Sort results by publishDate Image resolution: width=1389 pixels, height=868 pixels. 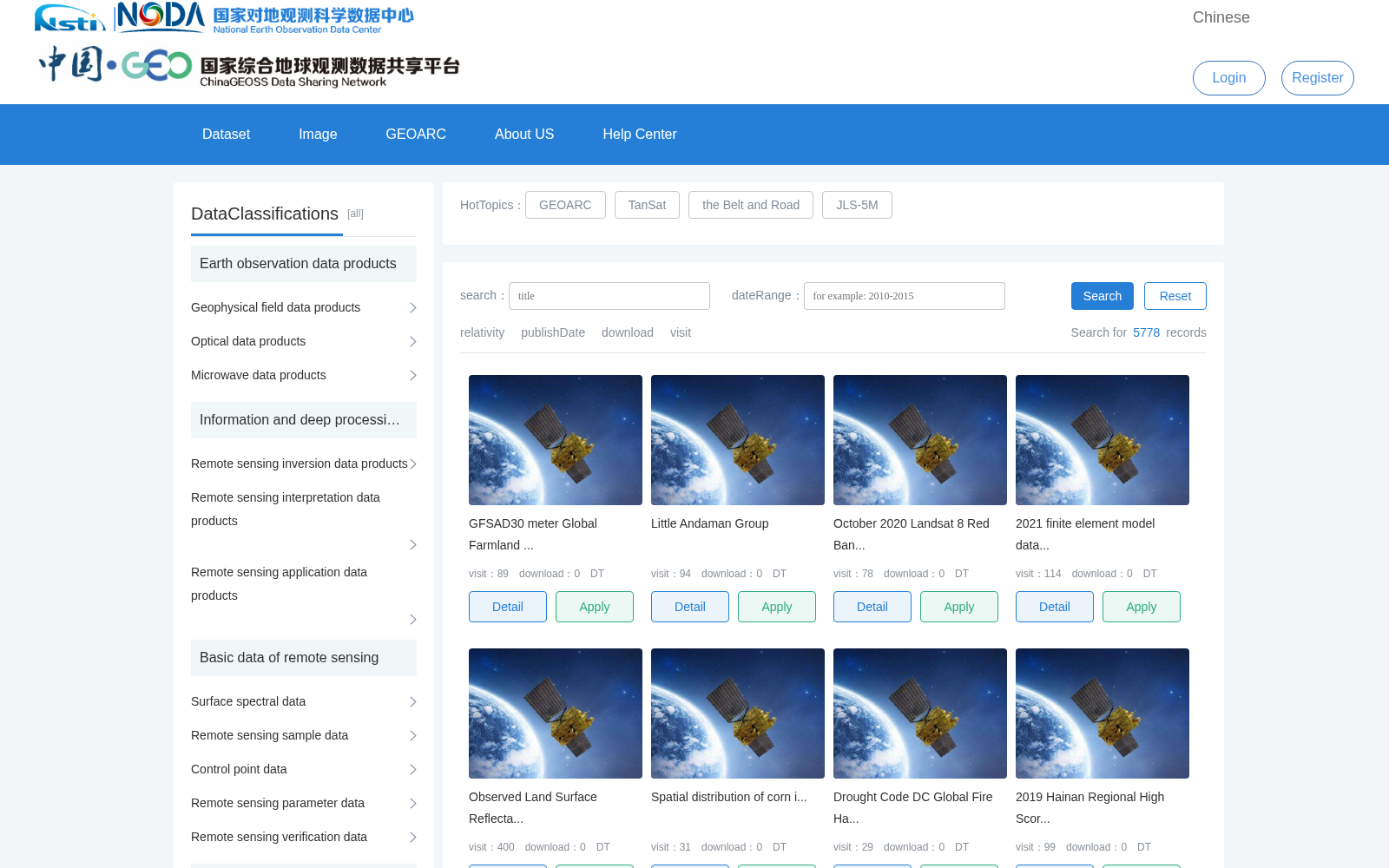click(553, 332)
